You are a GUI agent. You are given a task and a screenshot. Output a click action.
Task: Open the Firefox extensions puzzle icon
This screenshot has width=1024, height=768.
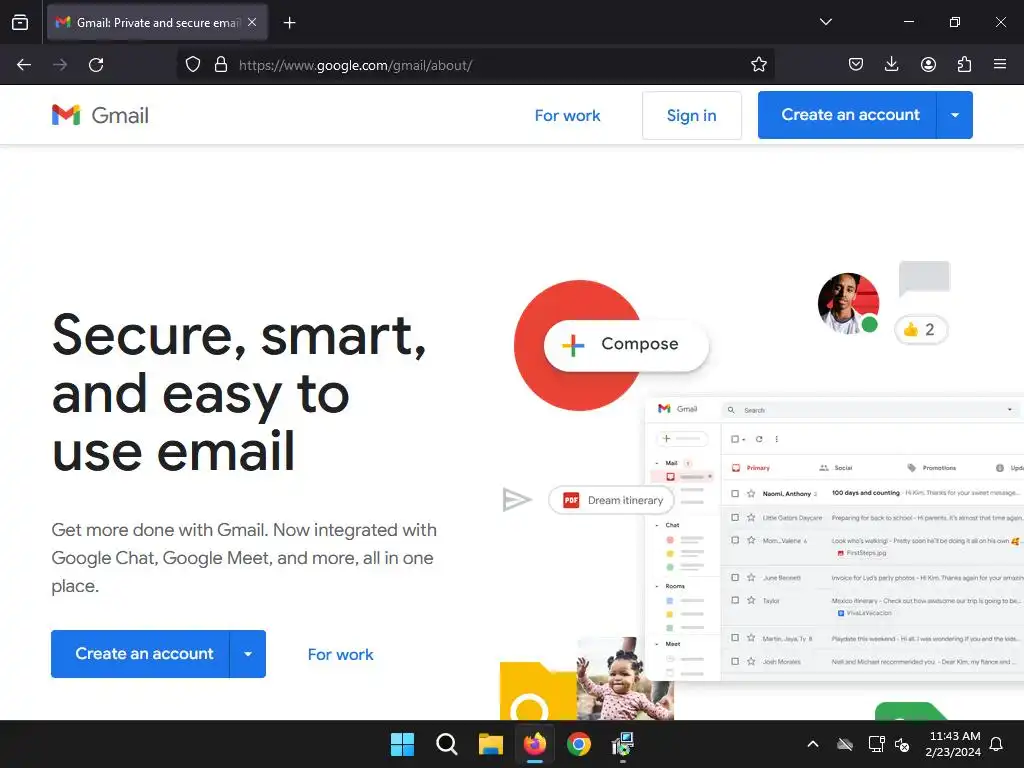pos(964,64)
